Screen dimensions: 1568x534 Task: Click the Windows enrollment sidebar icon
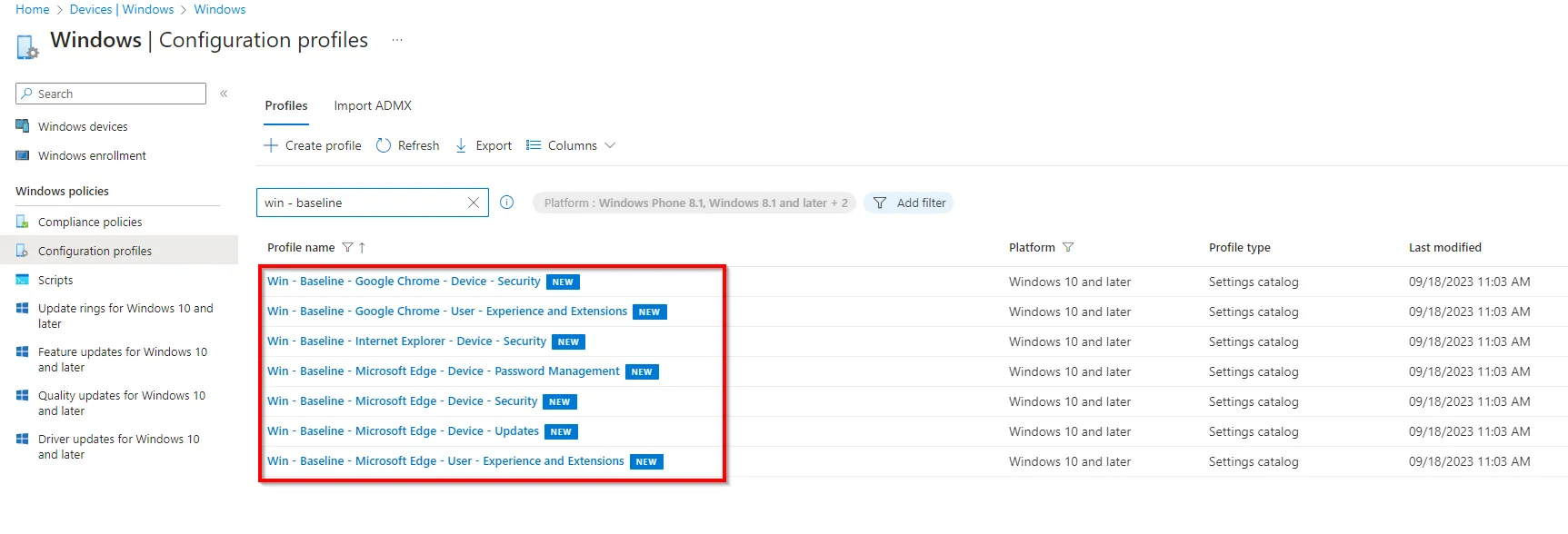tap(23, 155)
